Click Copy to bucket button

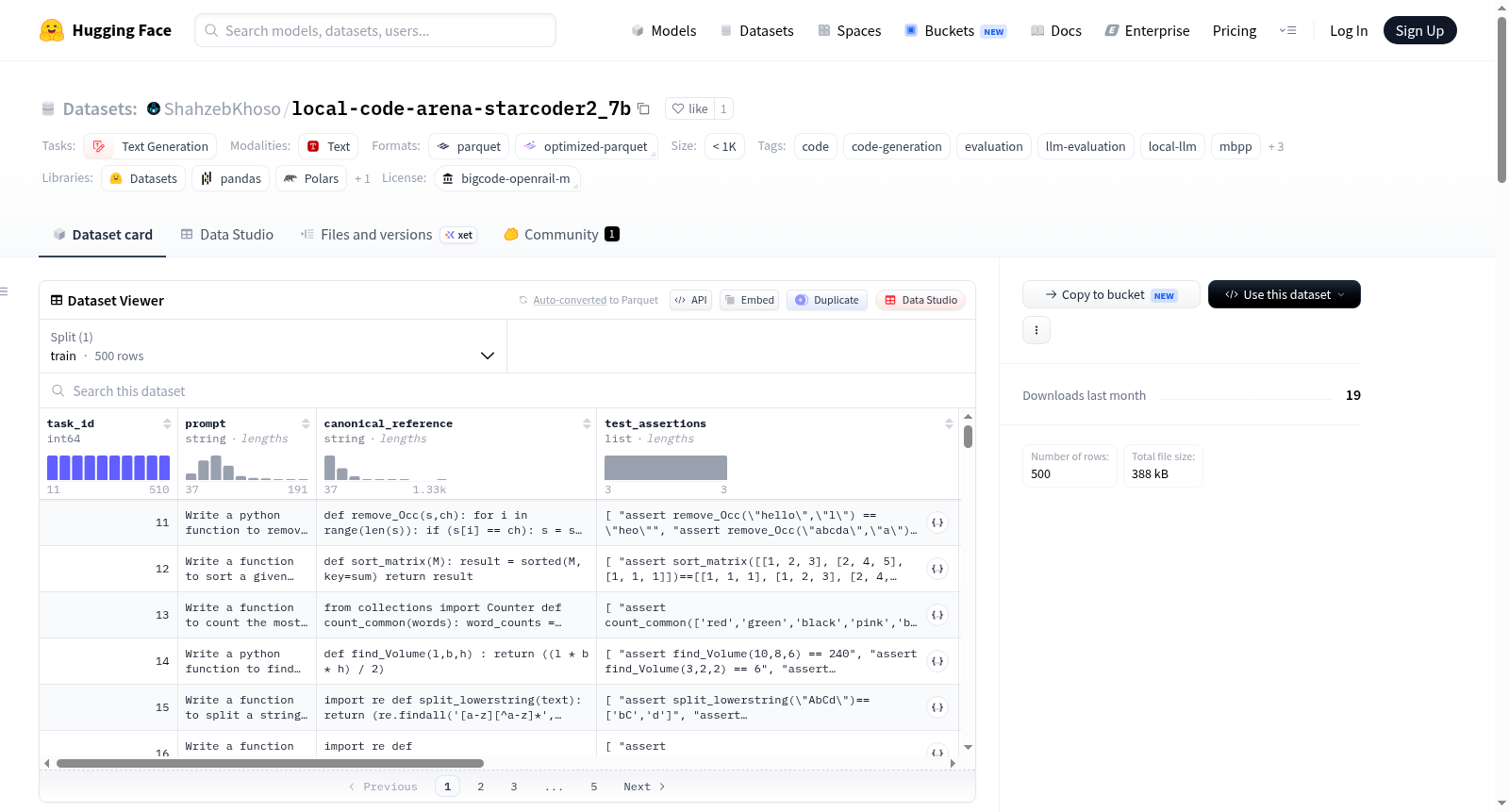[1111, 294]
